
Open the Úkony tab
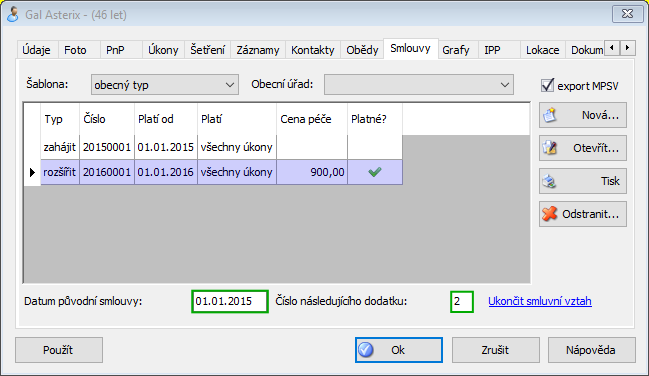coord(163,50)
